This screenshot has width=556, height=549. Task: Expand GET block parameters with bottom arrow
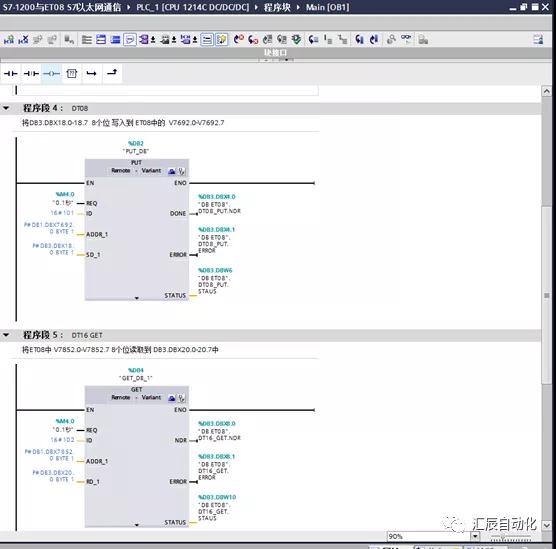point(137,525)
